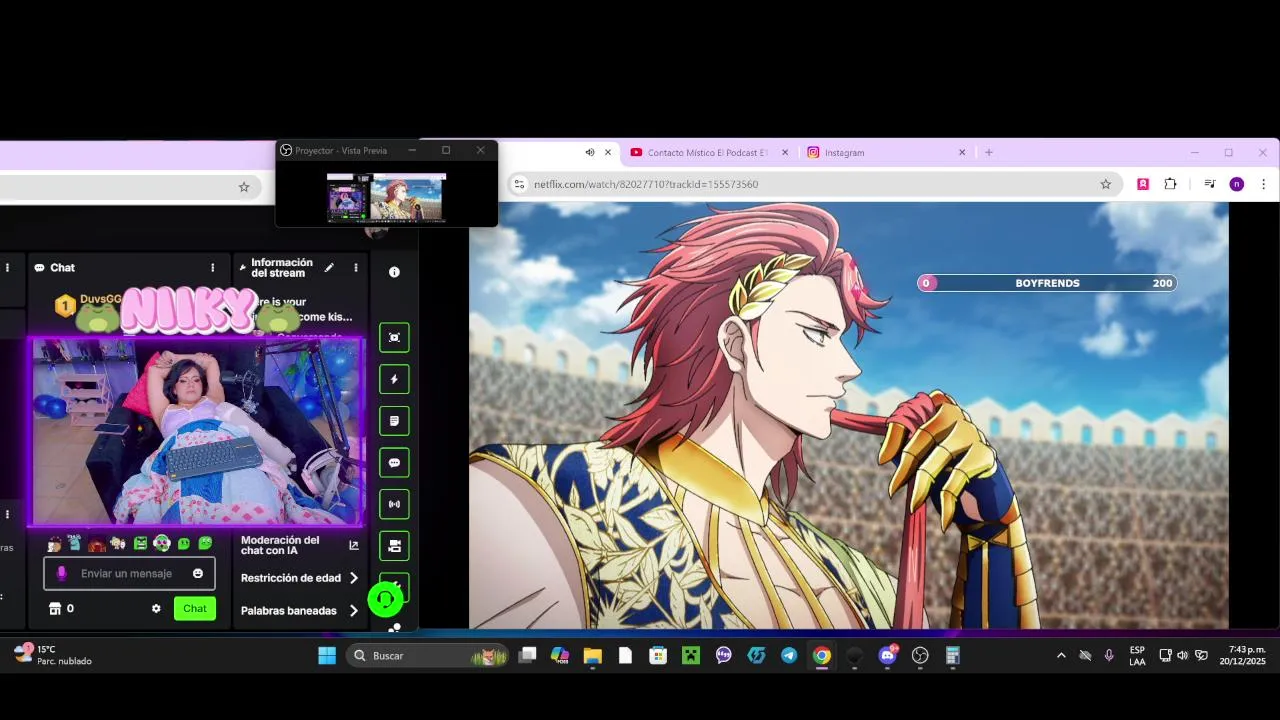Click the shop icon next to 0
The height and width of the screenshot is (720, 1280).
55,608
